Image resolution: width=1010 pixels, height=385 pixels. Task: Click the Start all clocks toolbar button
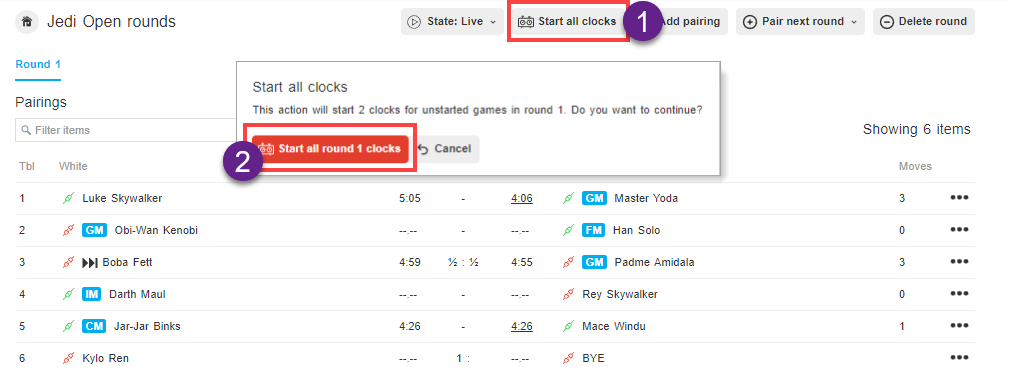567,22
